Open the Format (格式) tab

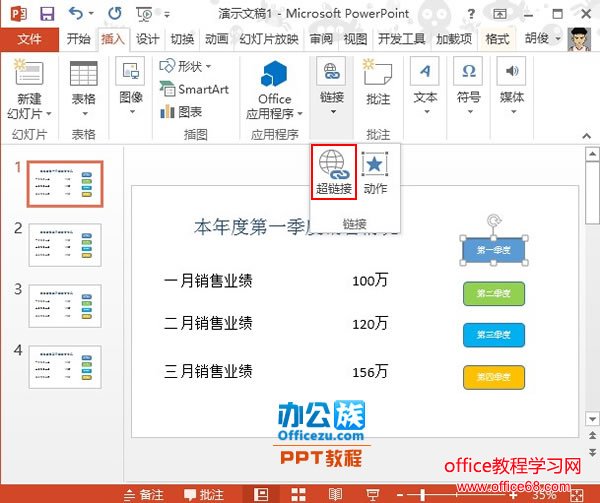(497, 39)
